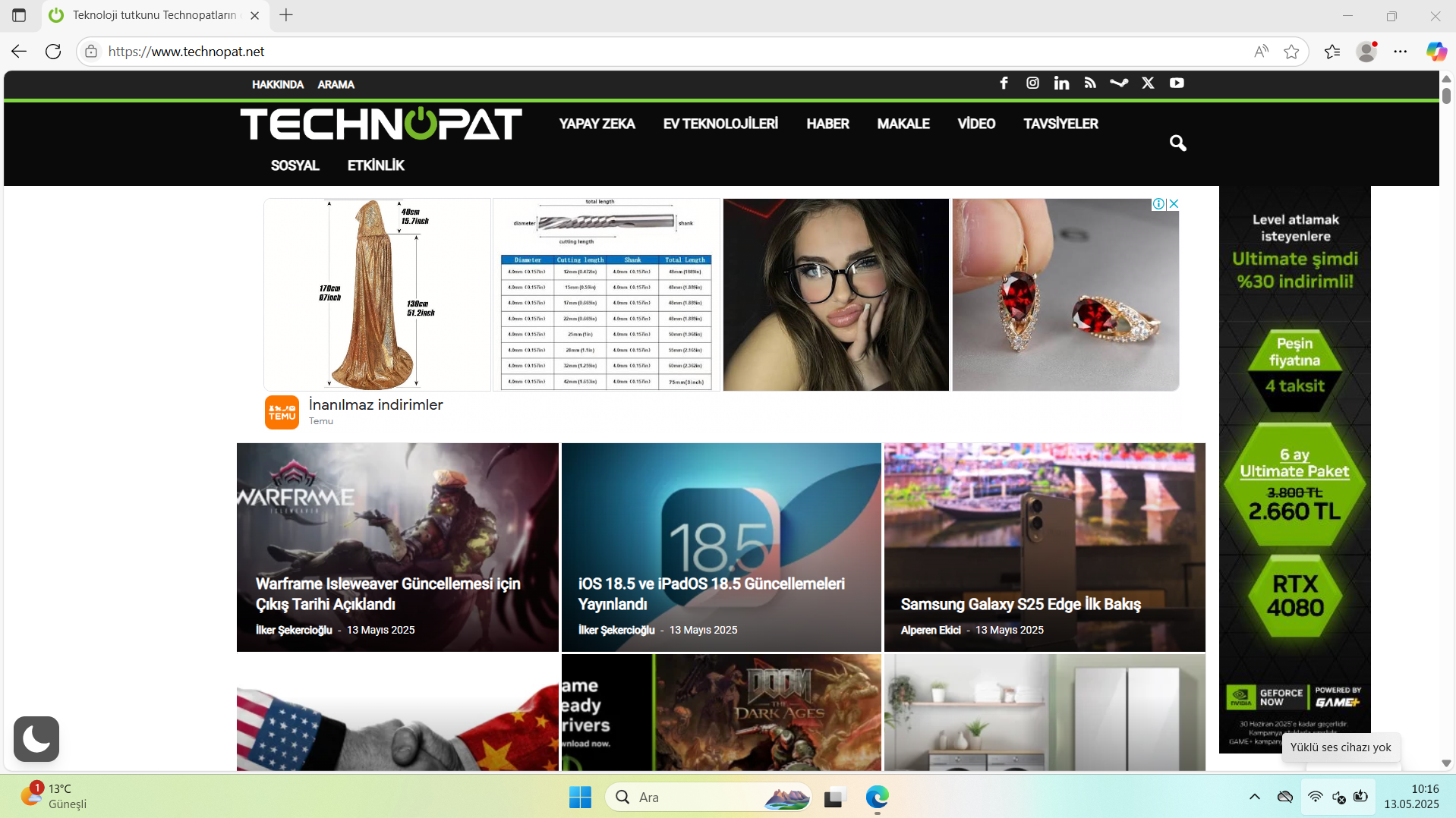This screenshot has width=1456, height=818.
Task: Open the Warframe Isleweaver article headline
Action: click(x=388, y=593)
